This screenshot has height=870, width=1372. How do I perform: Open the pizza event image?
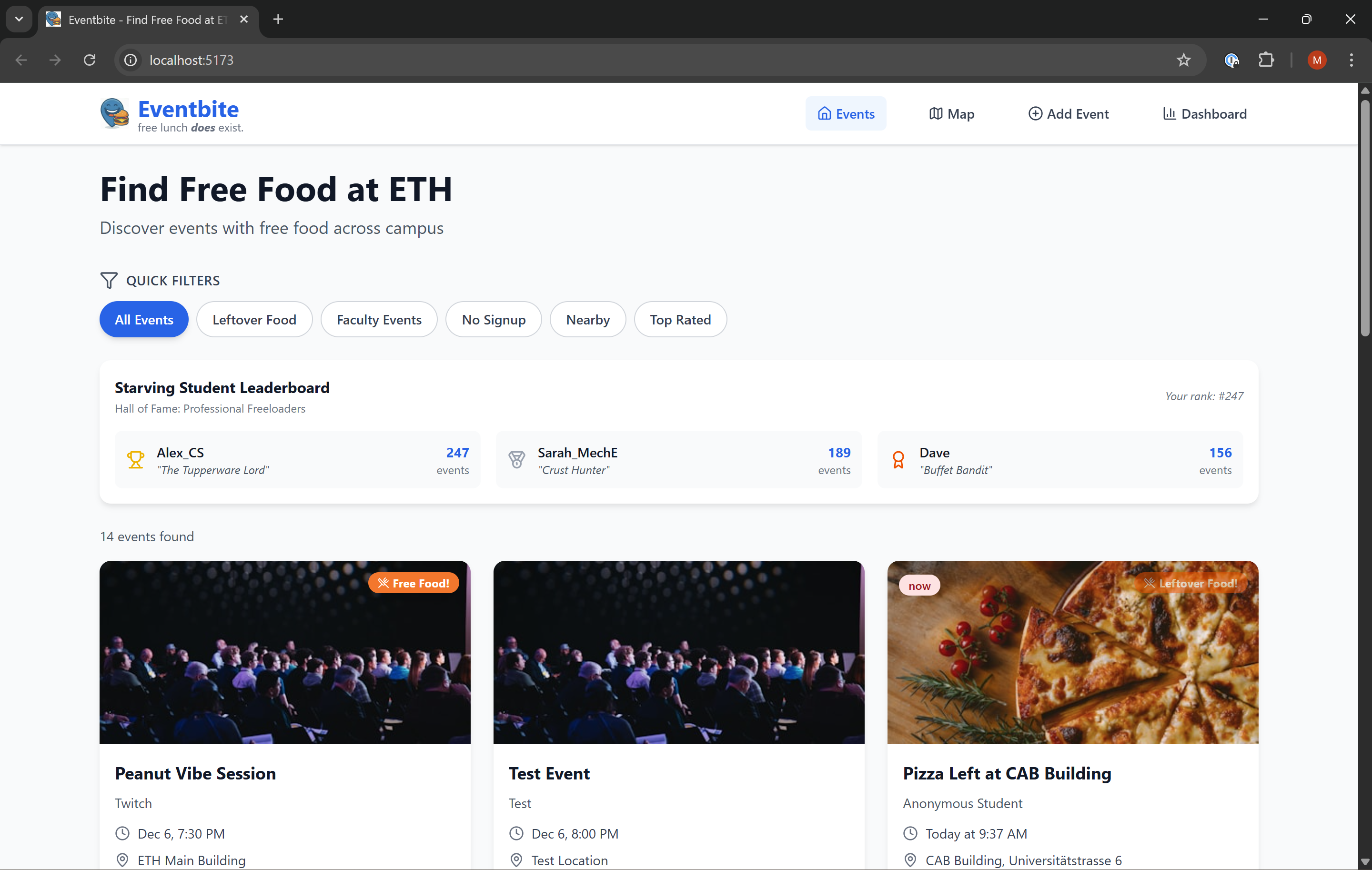1072,652
